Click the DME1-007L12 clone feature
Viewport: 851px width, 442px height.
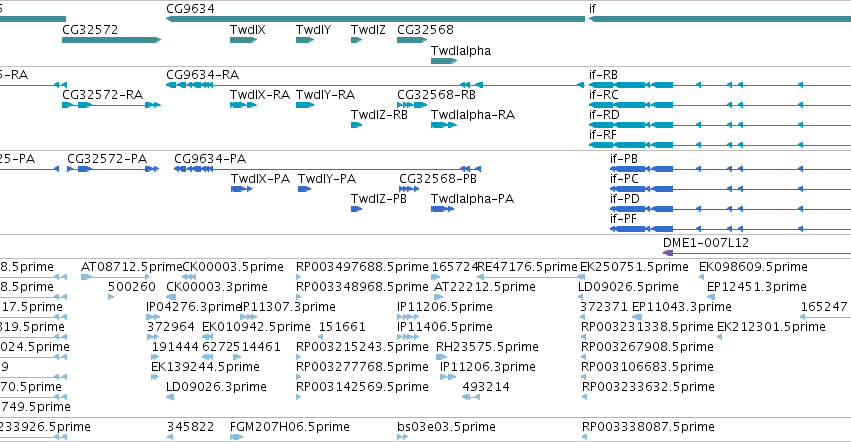tap(757, 253)
